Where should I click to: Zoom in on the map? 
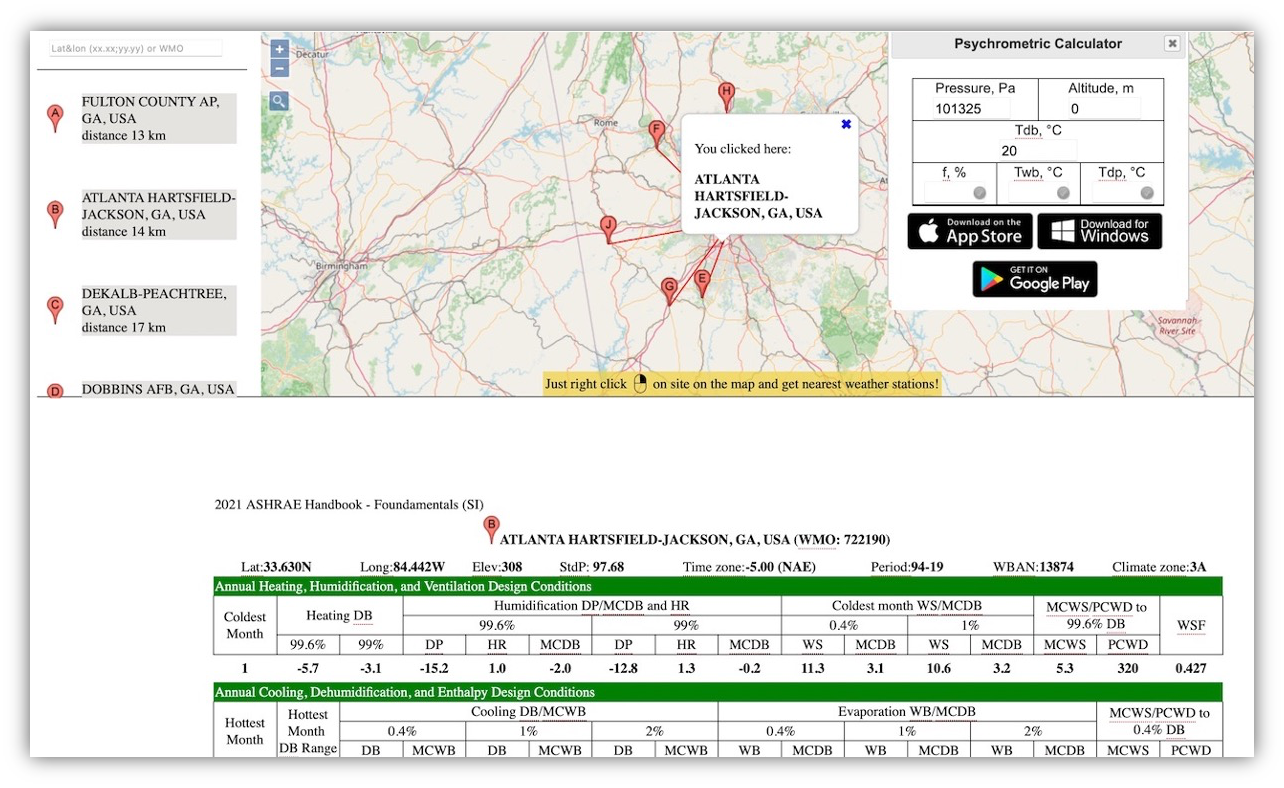(x=279, y=49)
